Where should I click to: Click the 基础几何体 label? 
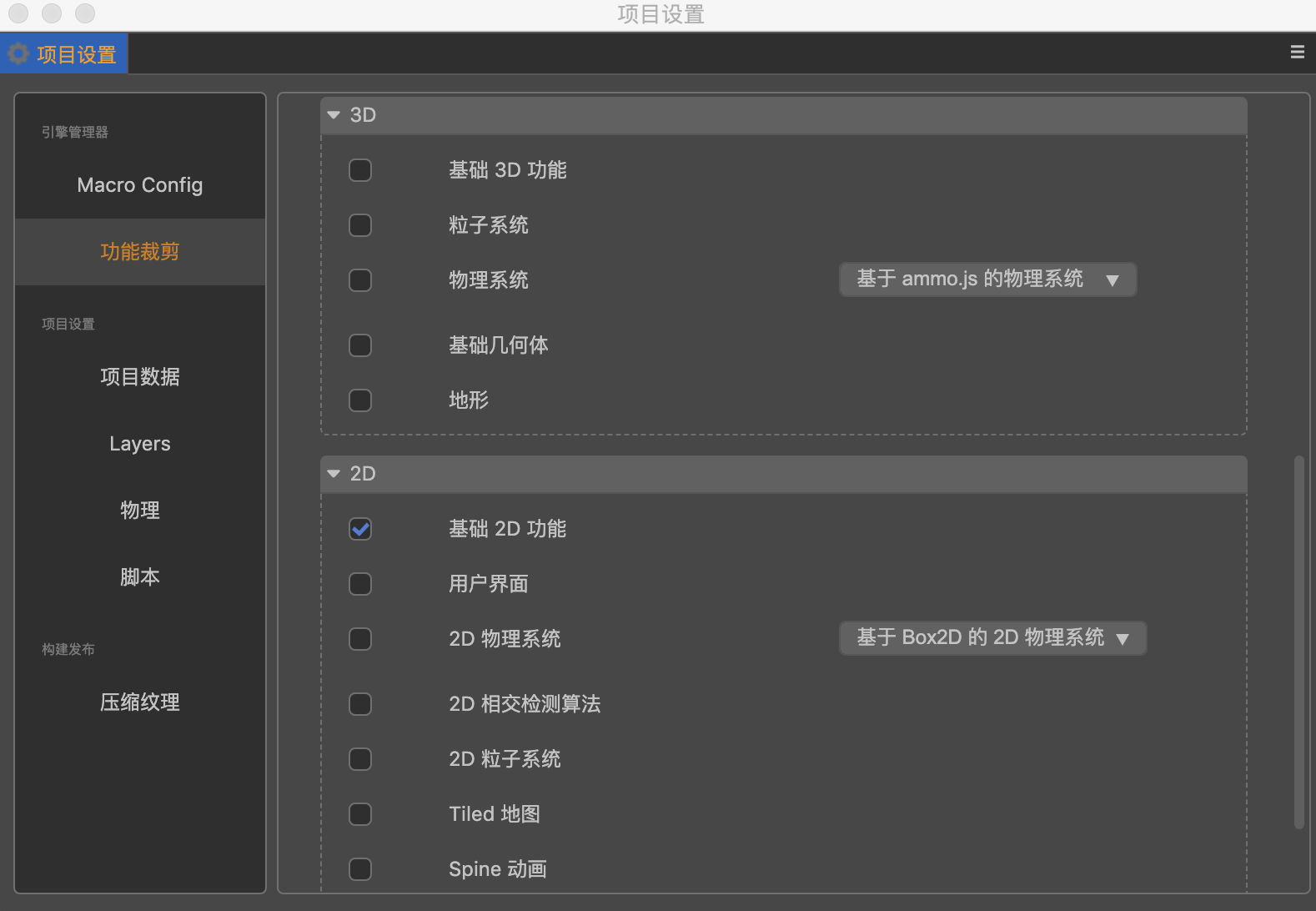[x=499, y=345]
